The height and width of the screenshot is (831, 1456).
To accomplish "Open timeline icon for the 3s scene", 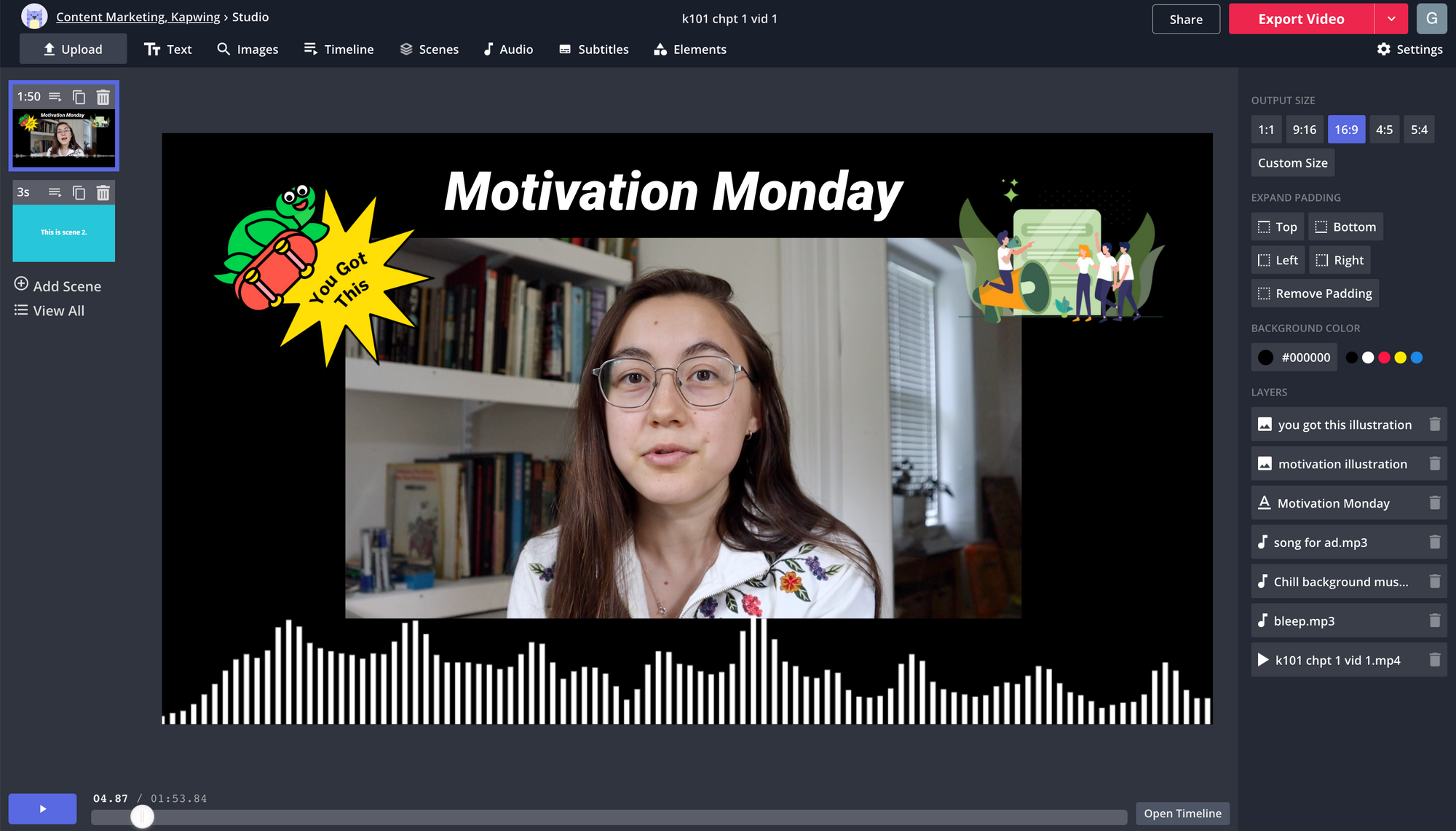I will (x=55, y=192).
